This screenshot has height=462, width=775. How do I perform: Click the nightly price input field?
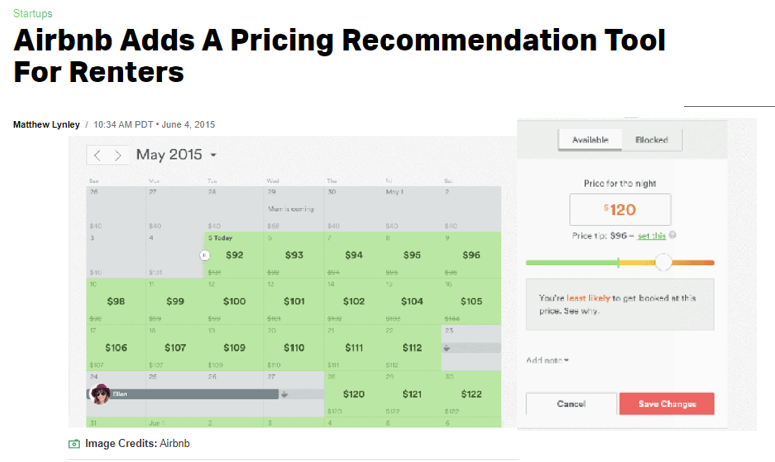coord(620,210)
